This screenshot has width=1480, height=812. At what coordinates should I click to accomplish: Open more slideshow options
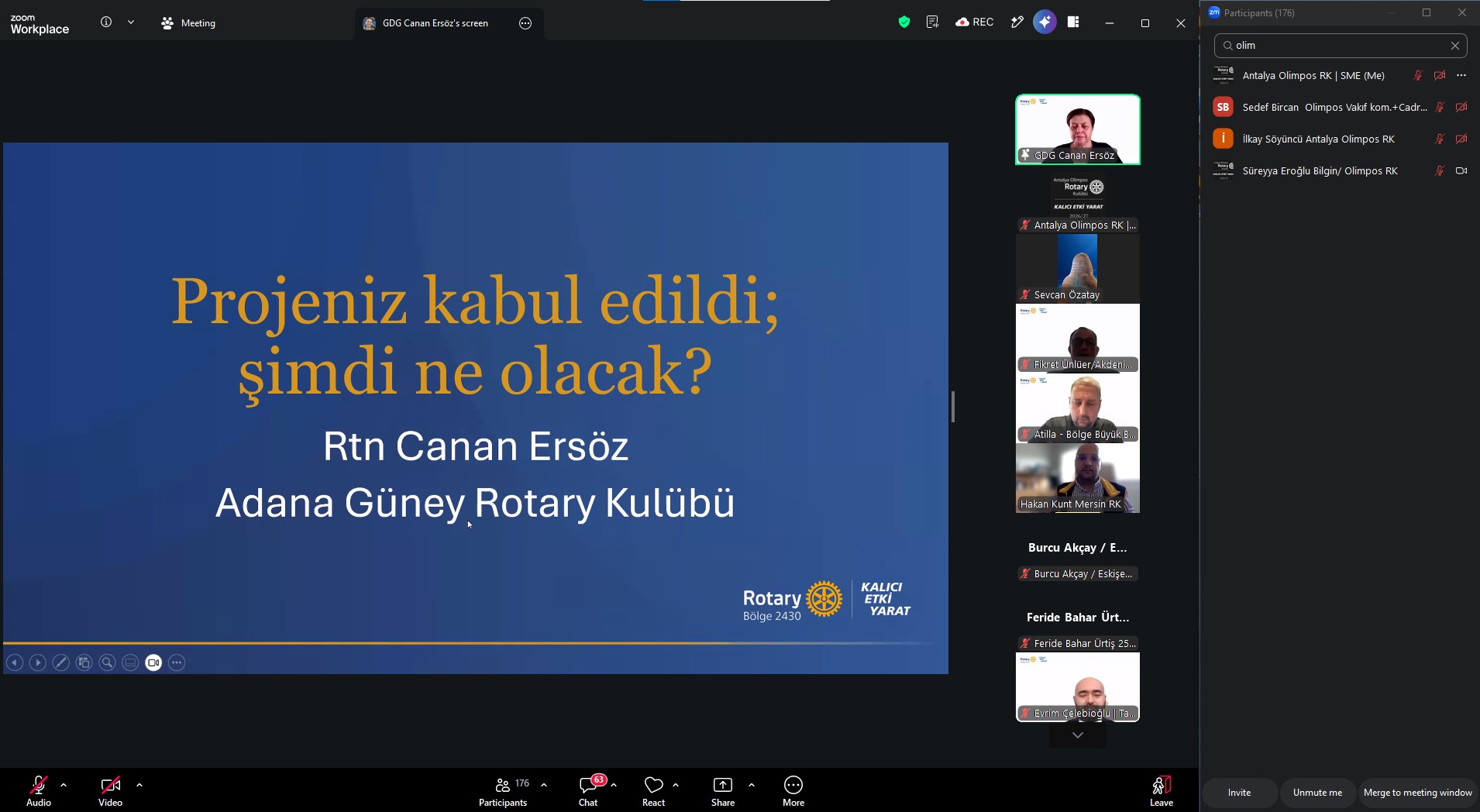click(x=177, y=662)
